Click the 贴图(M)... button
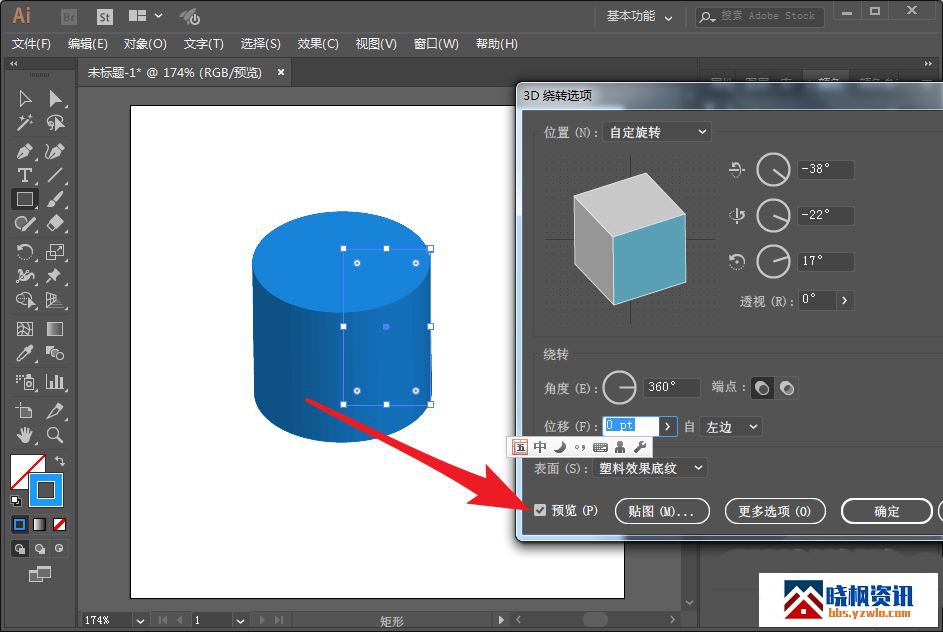The width and height of the screenshot is (943, 632). click(661, 511)
